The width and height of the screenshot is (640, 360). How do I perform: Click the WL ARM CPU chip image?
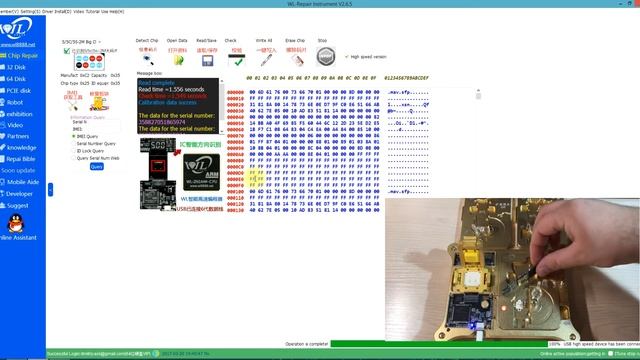point(201,172)
